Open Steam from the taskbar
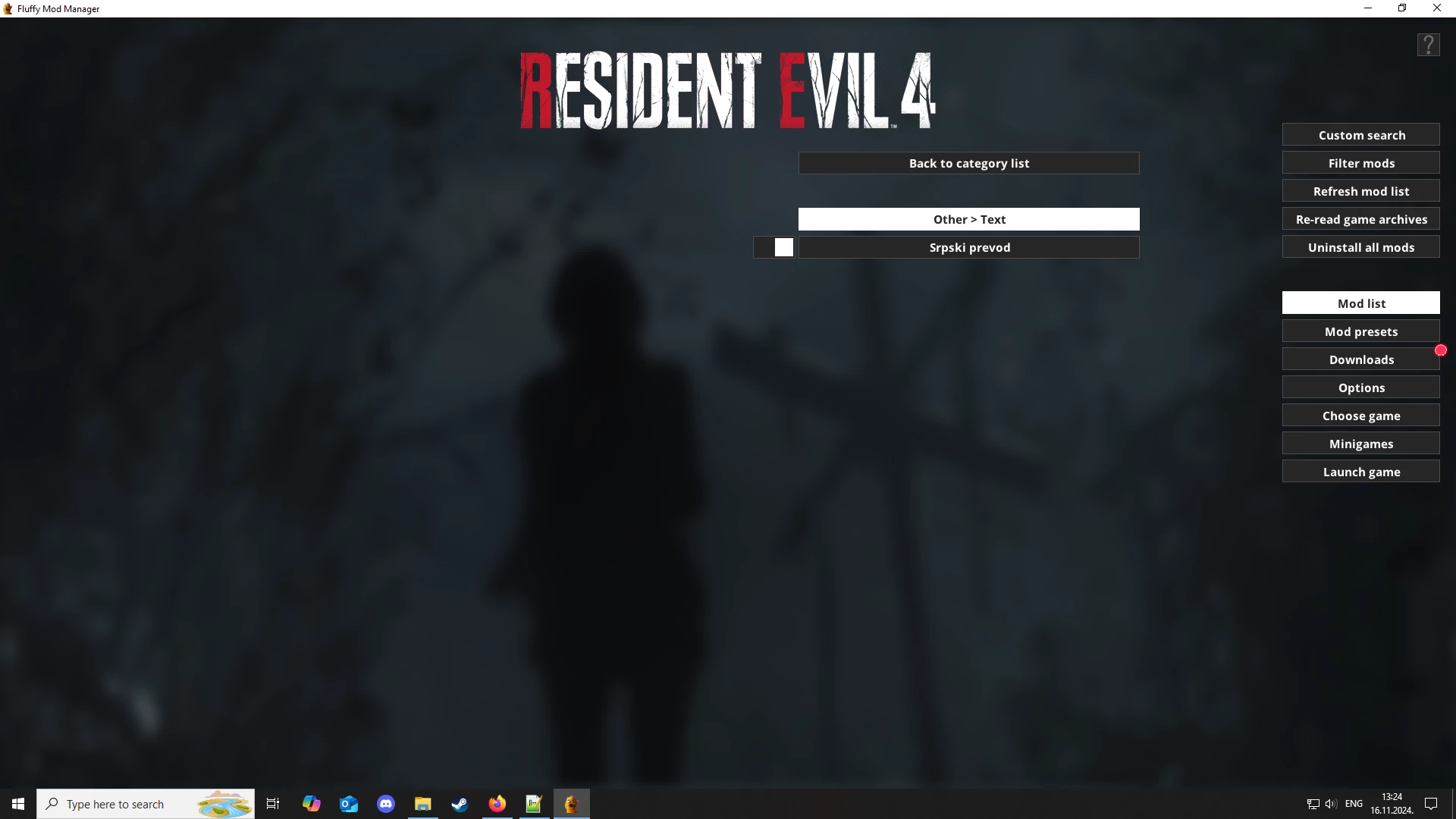 (460, 804)
